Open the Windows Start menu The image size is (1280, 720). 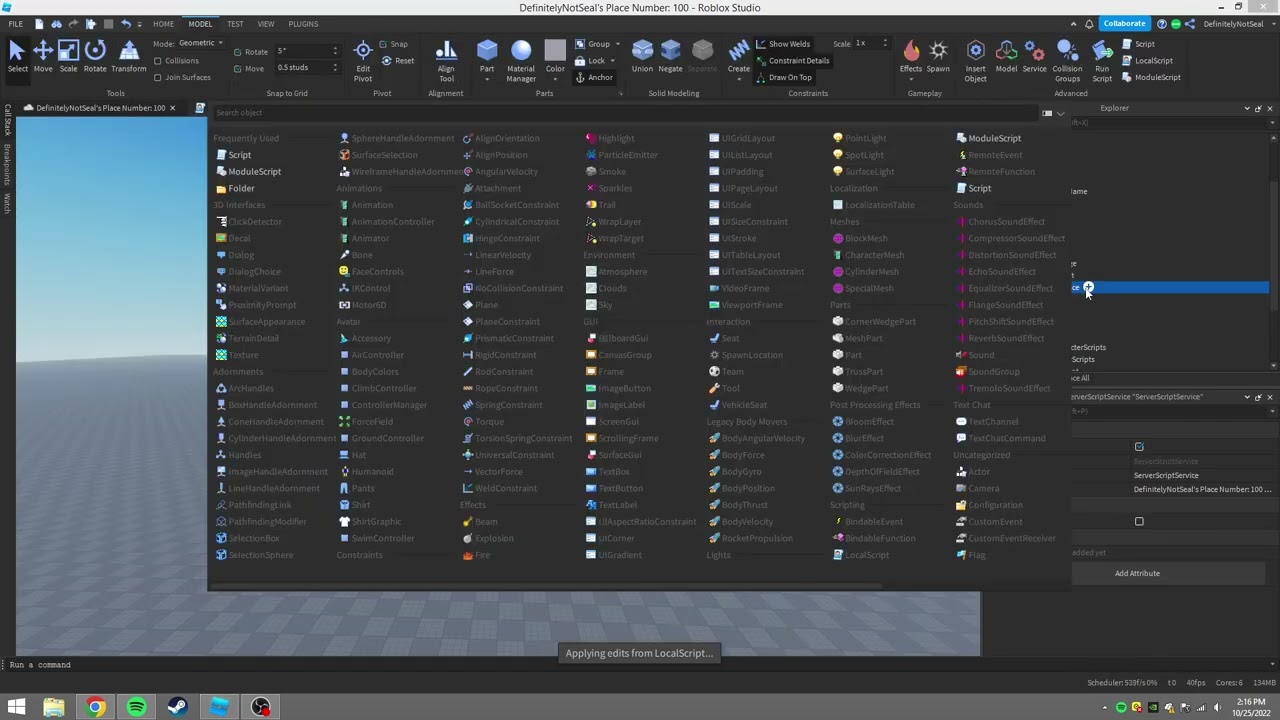tap(16, 707)
